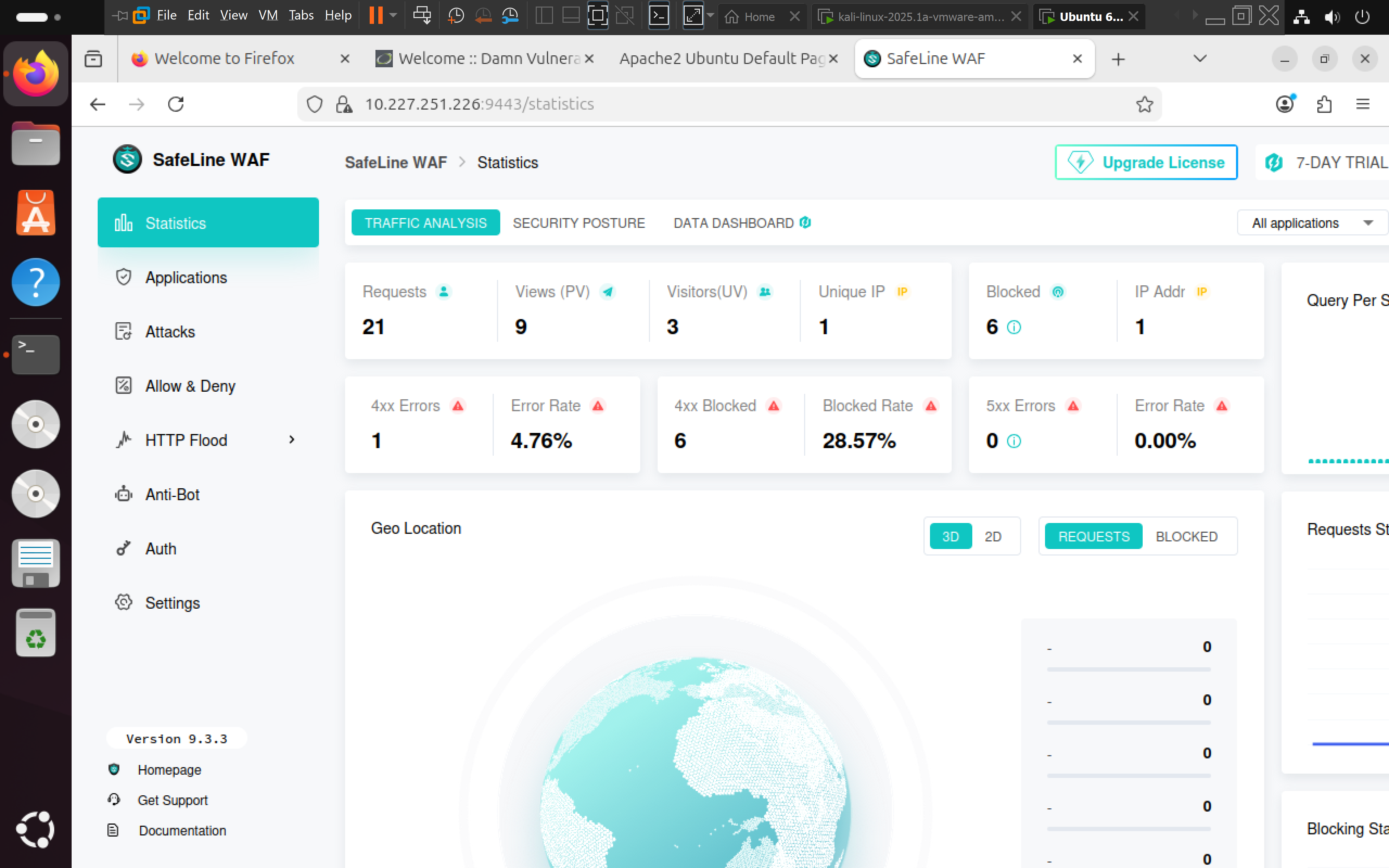Switch to the SECURITY POSTURE tab
Viewport: 1389px width, 868px height.
[579, 223]
